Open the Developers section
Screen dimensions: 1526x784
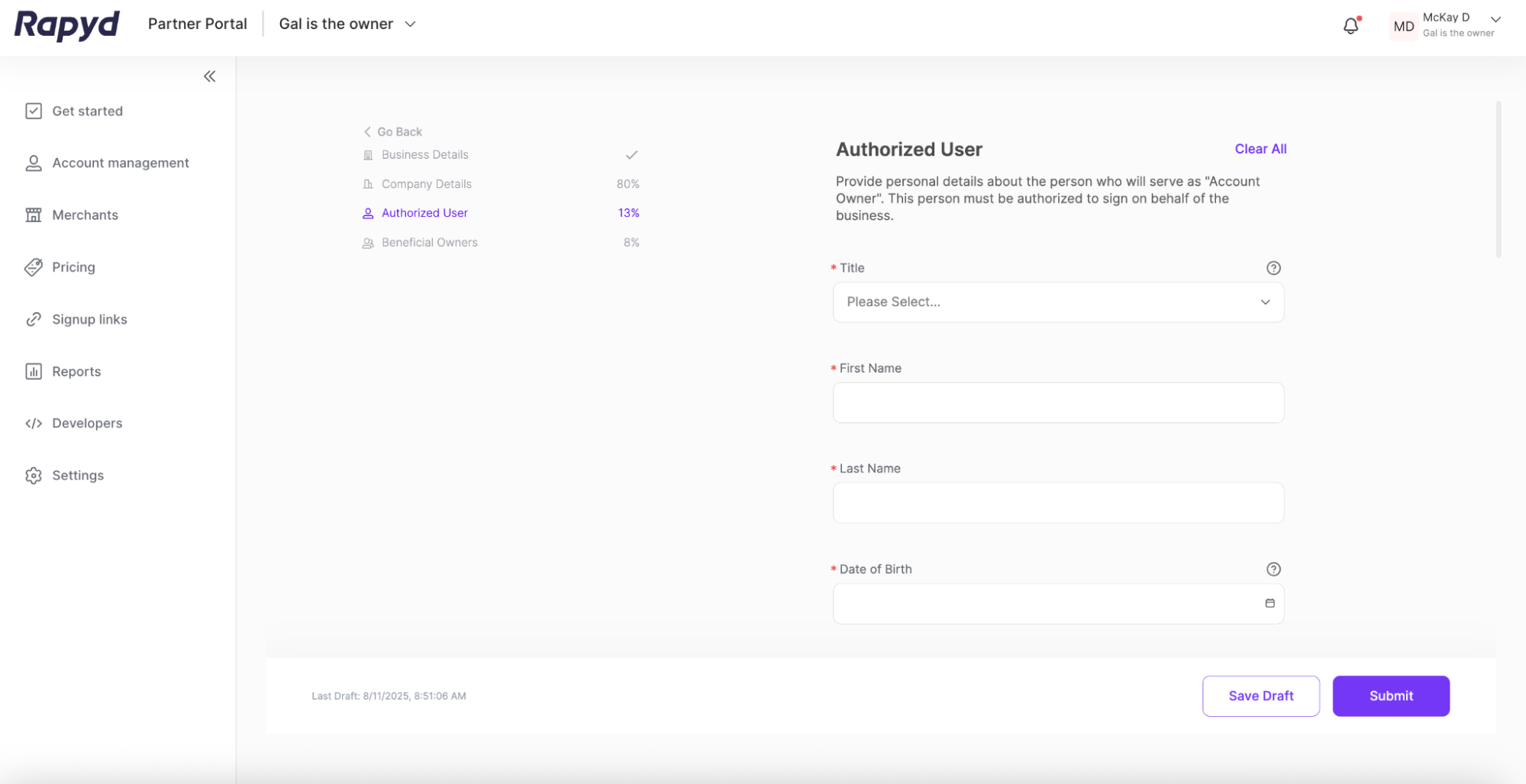point(86,424)
